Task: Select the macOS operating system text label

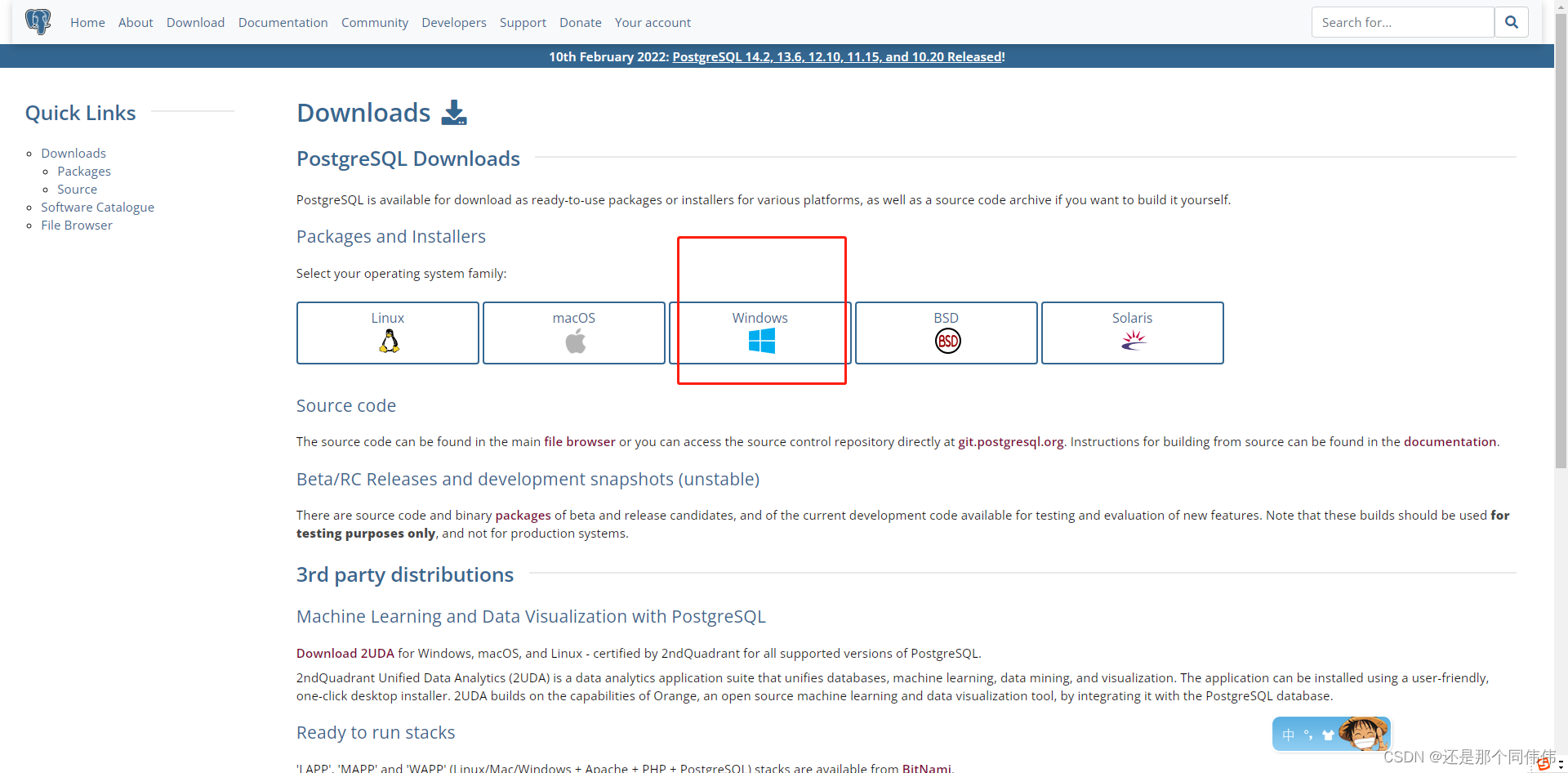Action: (574, 318)
